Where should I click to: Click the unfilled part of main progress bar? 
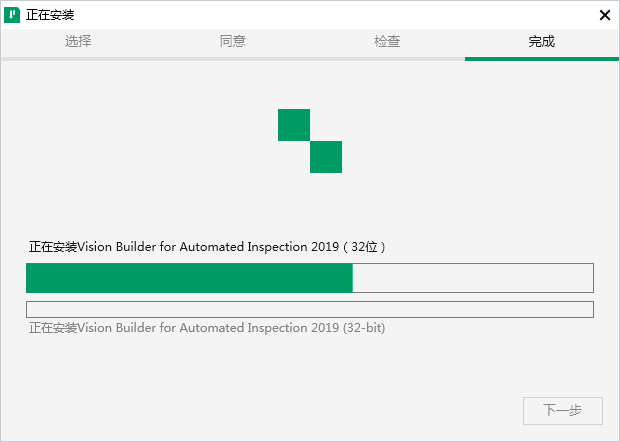click(472, 278)
